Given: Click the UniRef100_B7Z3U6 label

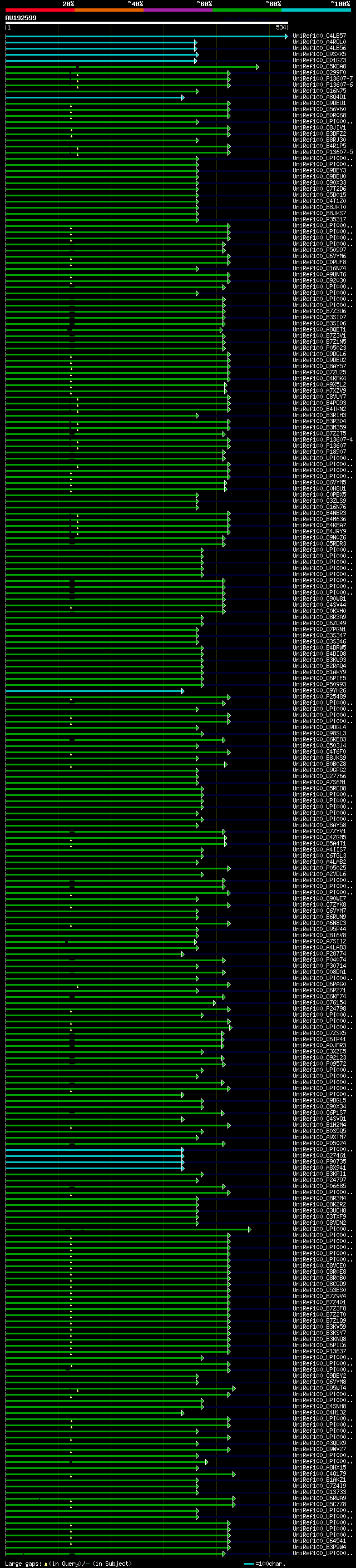Looking at the screenshot, I should (x=319, y=311).
